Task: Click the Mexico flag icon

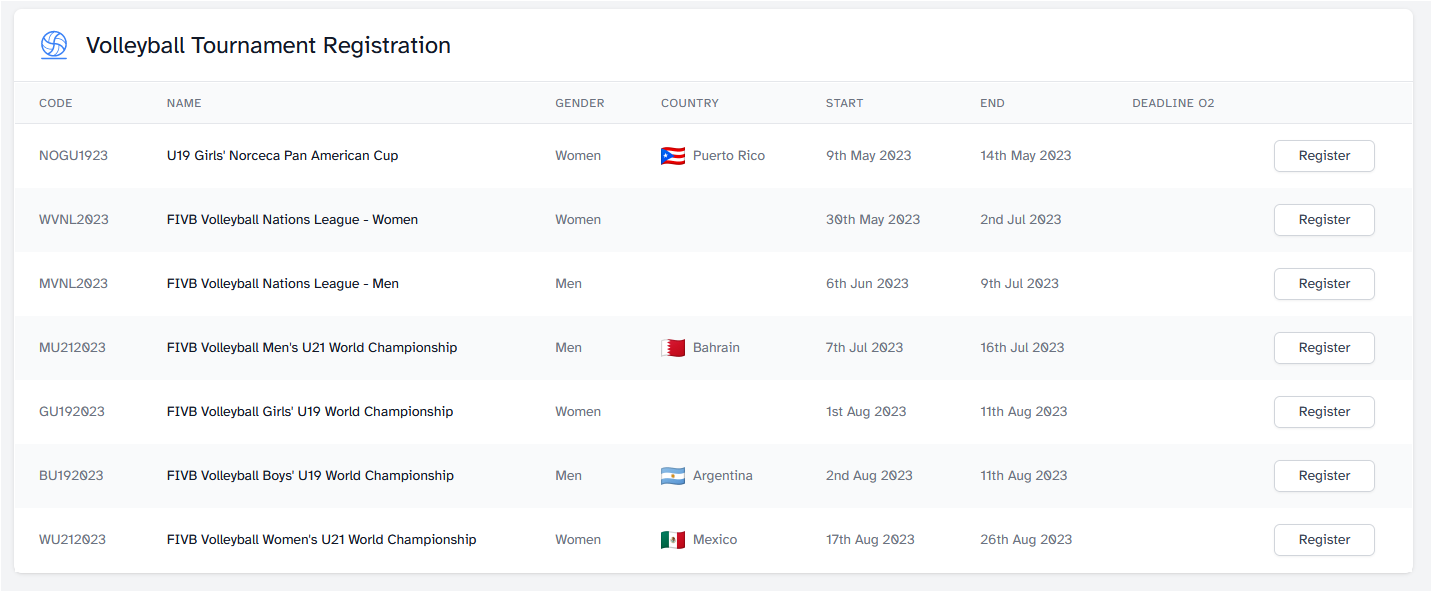Action: point(673,540)
